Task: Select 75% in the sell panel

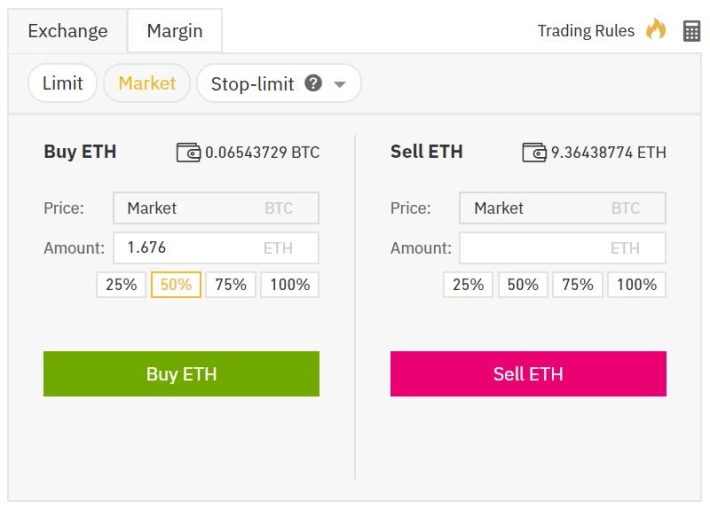Action: [x=577, y=284]
